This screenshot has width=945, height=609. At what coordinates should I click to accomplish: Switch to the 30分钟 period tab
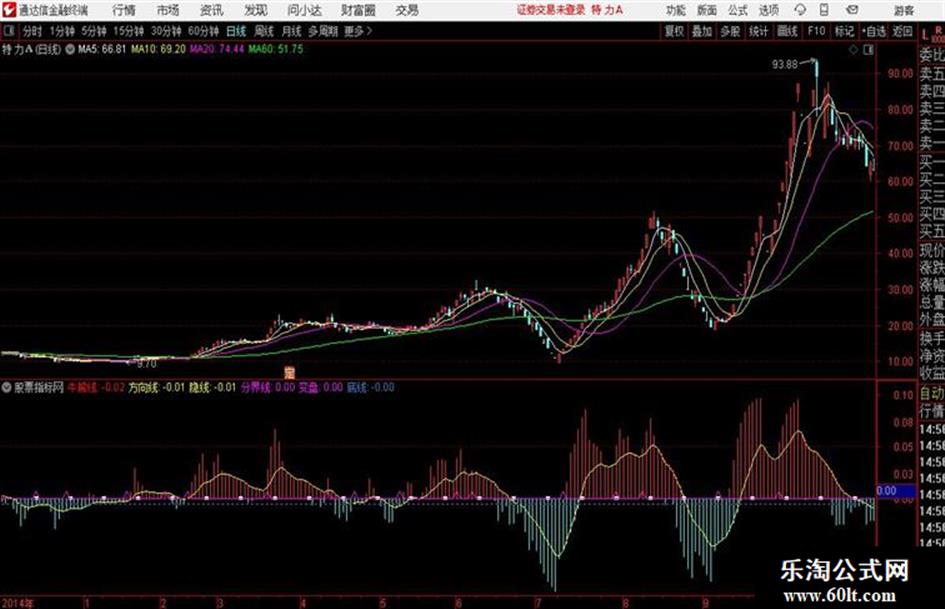pos(166,31)
